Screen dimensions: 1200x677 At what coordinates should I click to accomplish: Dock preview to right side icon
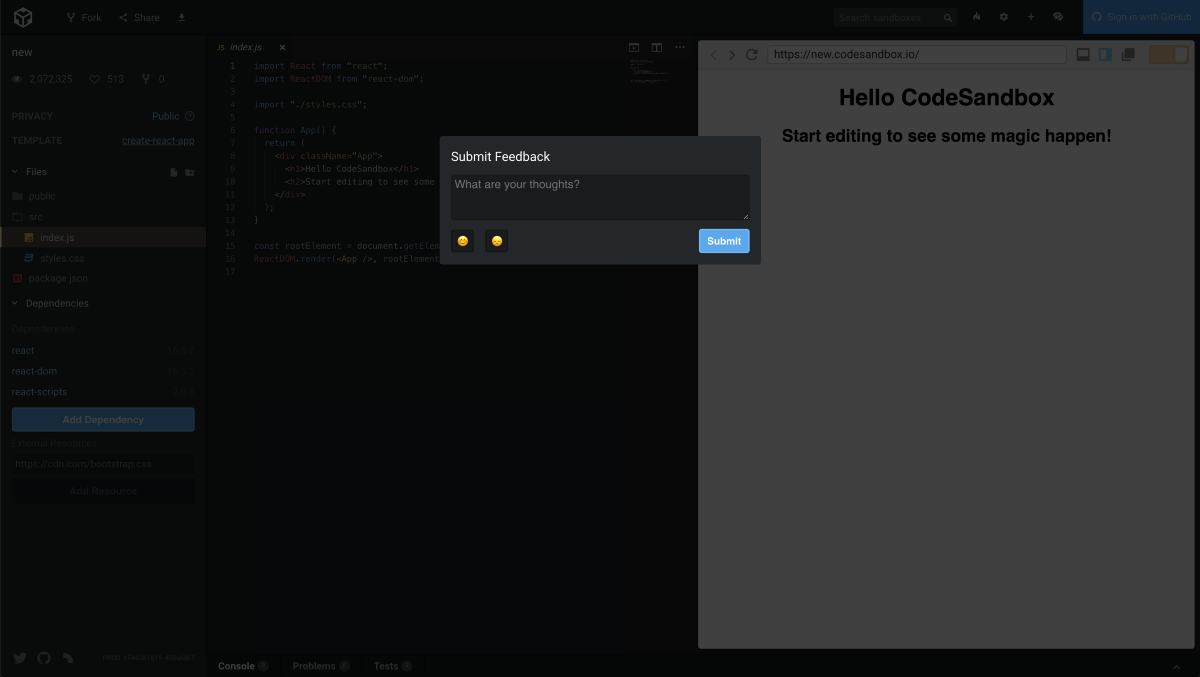(1105, 55)
